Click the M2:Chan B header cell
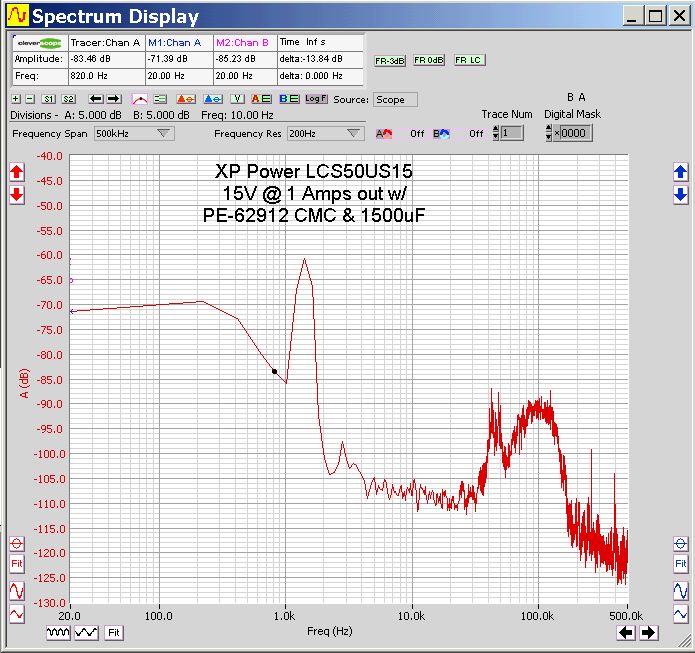The image size is (695, 653). [x=245, y=43]
